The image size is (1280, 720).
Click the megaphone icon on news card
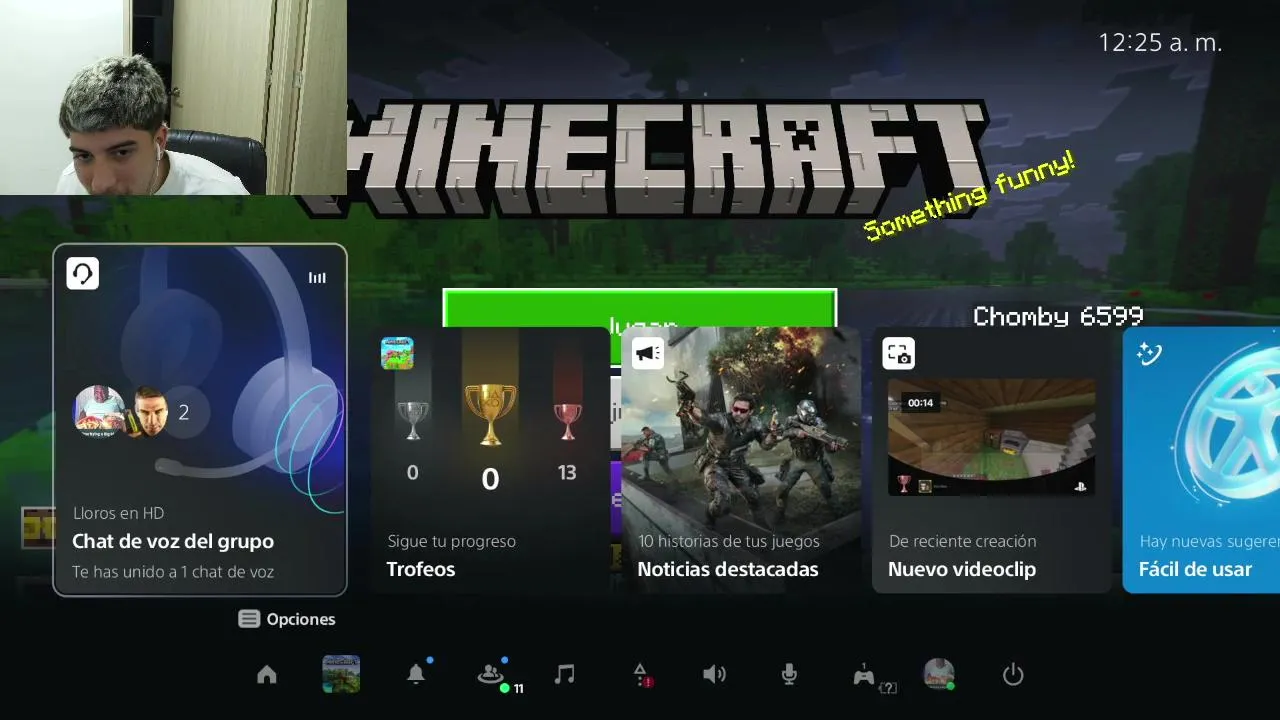click(648, 353)
